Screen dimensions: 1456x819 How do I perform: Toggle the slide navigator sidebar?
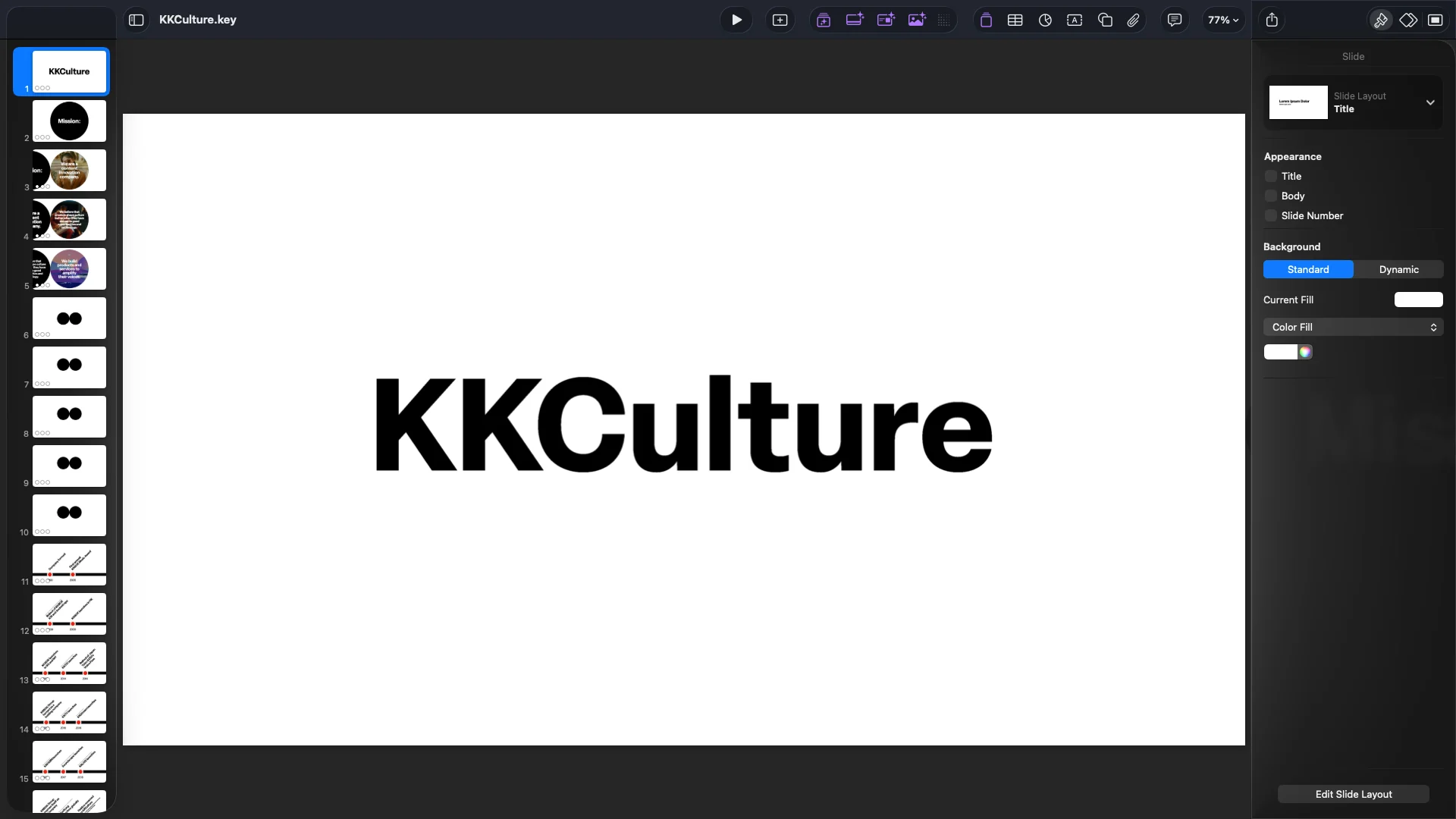[x=136, y=20]
